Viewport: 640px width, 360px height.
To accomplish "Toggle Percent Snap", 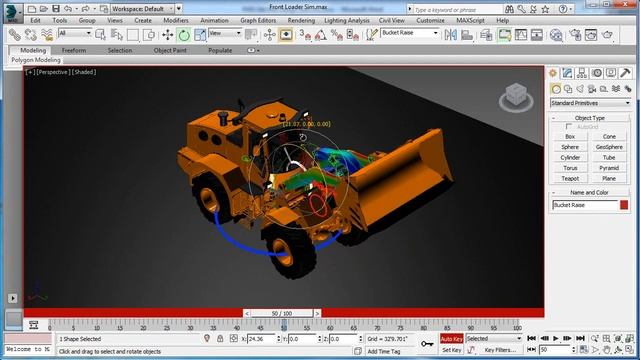I will pyautogui.click(x=337, y=35).
